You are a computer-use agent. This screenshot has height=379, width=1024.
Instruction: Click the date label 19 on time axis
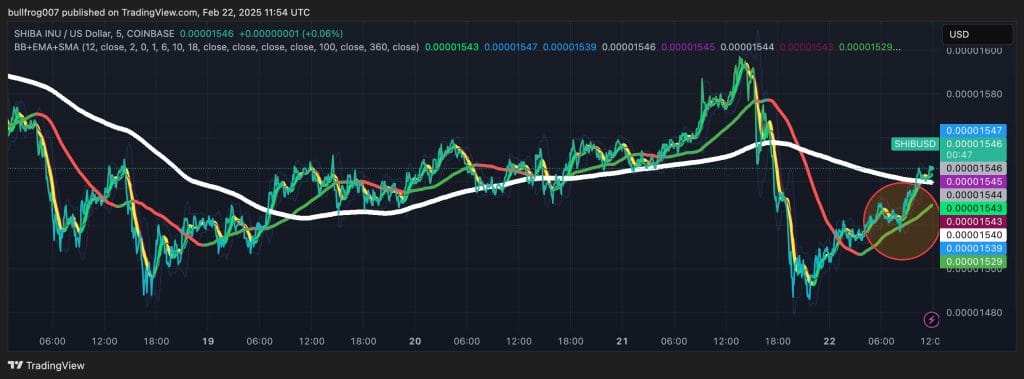click(x=208, y=341)
